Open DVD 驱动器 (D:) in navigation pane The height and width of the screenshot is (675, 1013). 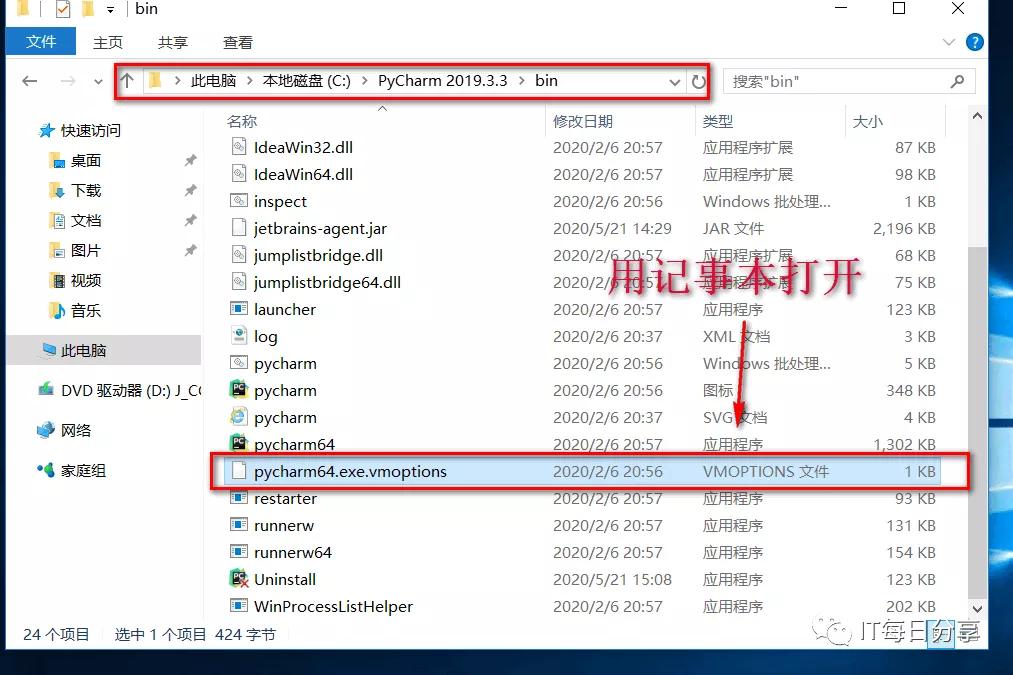(131, 391)
